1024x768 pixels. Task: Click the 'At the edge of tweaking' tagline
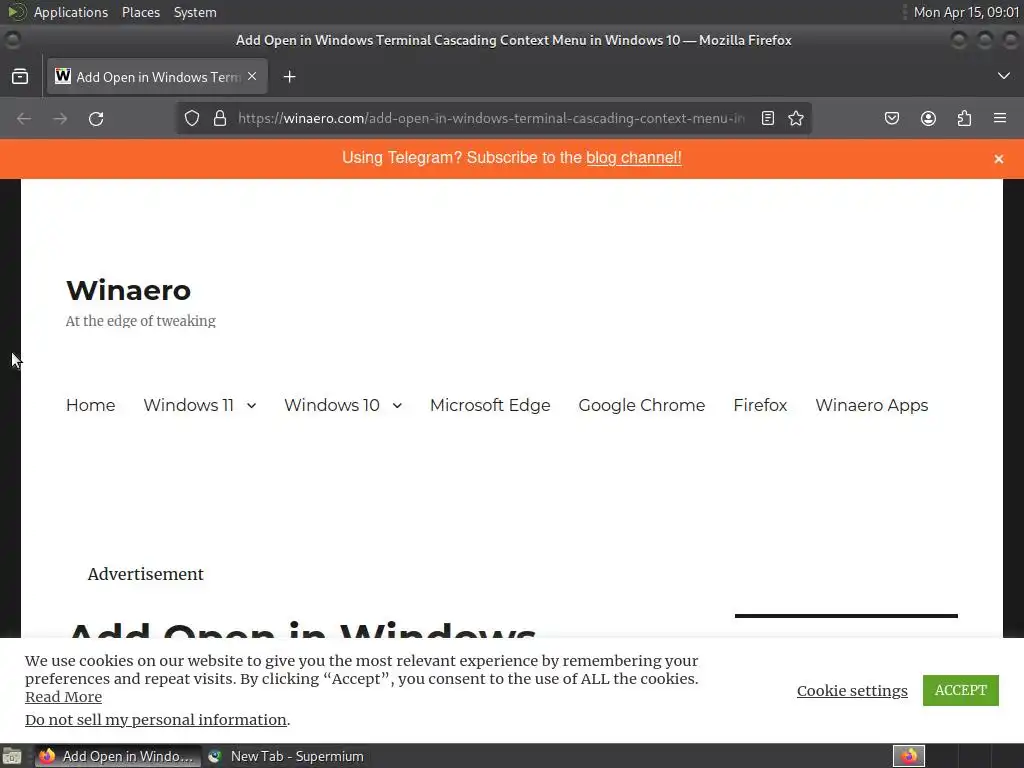pos(140,321)
